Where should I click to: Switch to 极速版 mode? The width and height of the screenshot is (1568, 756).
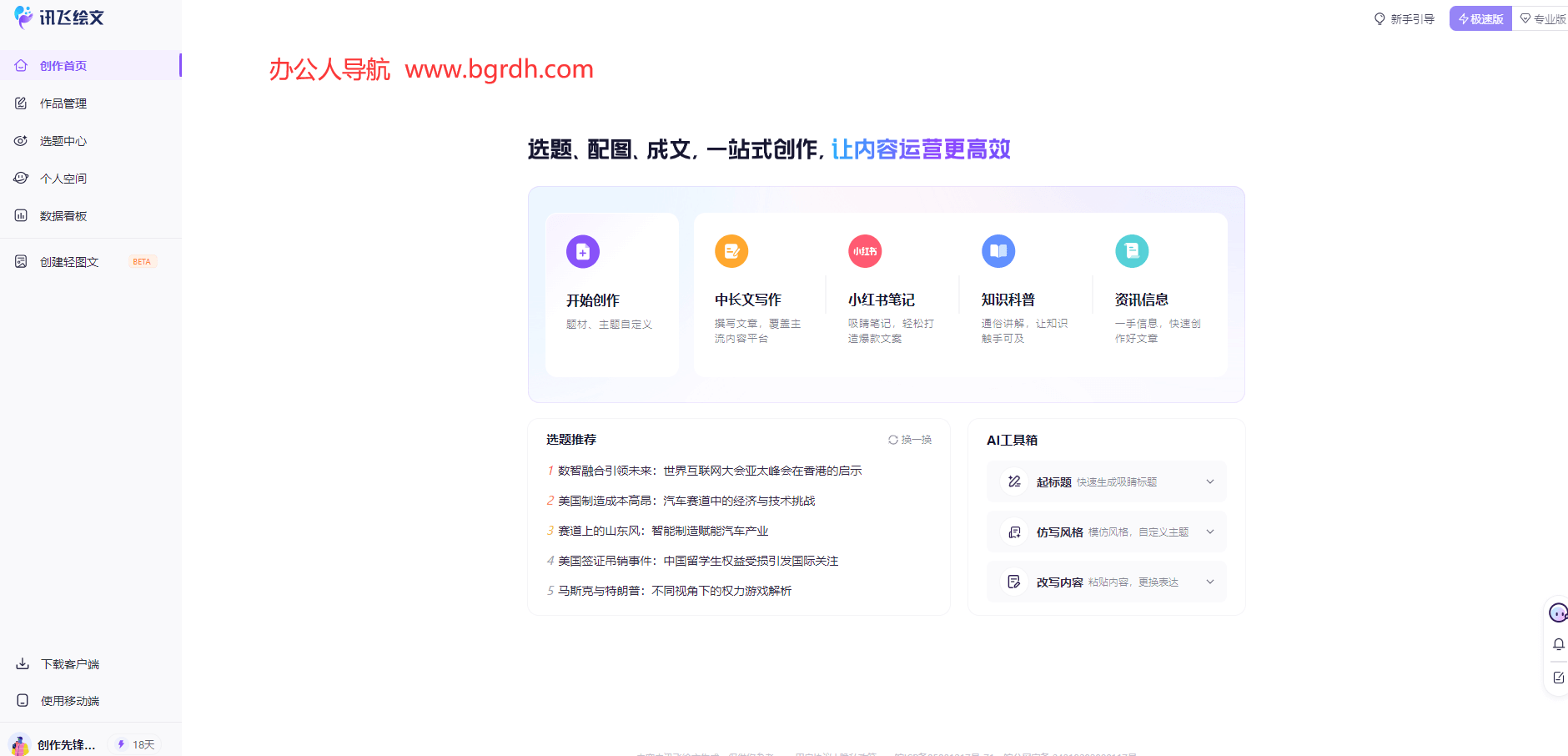click(1480, 18)
